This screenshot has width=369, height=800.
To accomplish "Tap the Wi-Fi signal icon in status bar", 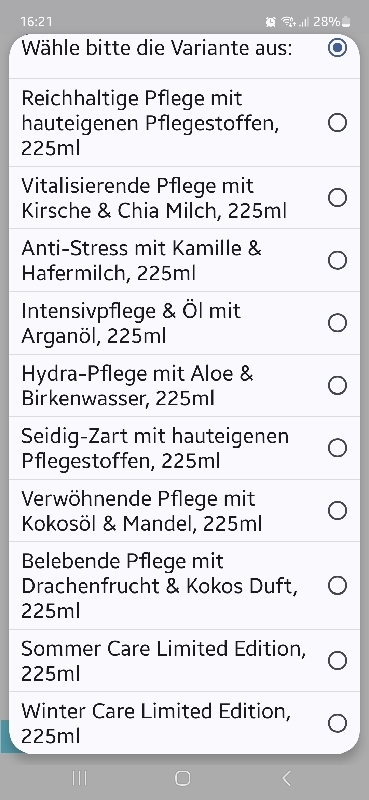I will coord(289,21).
